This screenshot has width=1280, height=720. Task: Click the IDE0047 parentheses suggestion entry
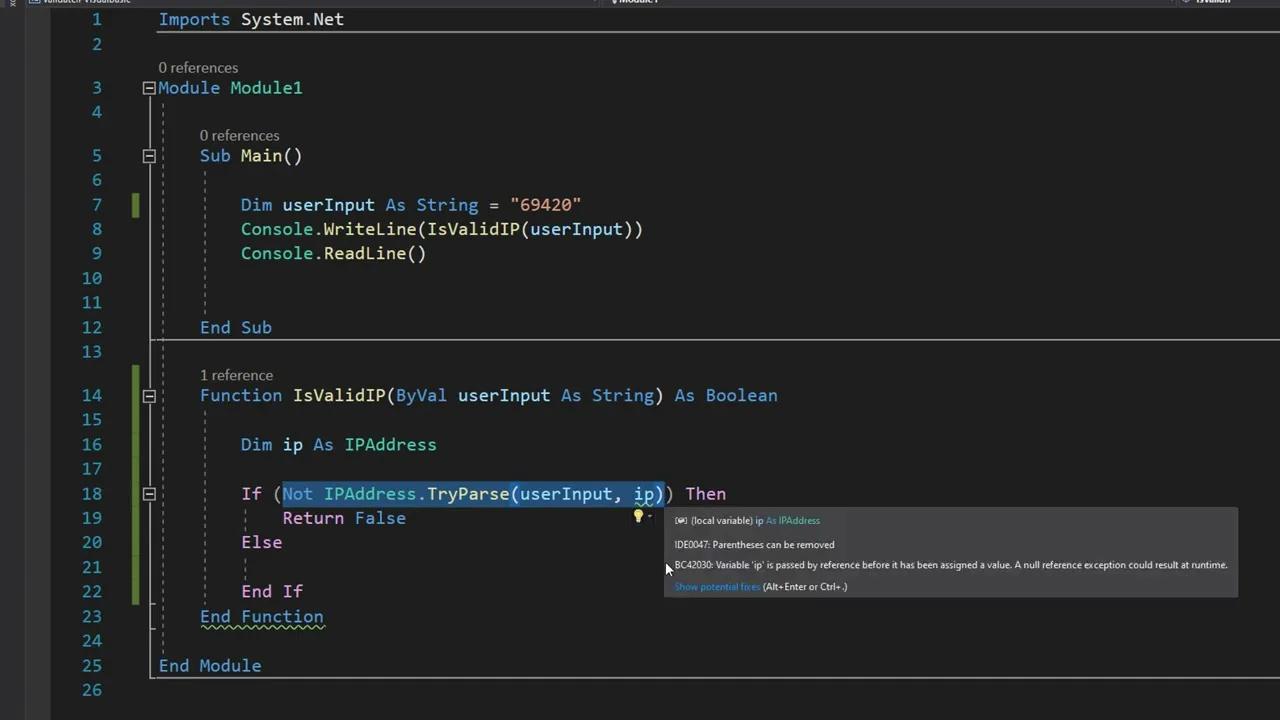(754, 544)
